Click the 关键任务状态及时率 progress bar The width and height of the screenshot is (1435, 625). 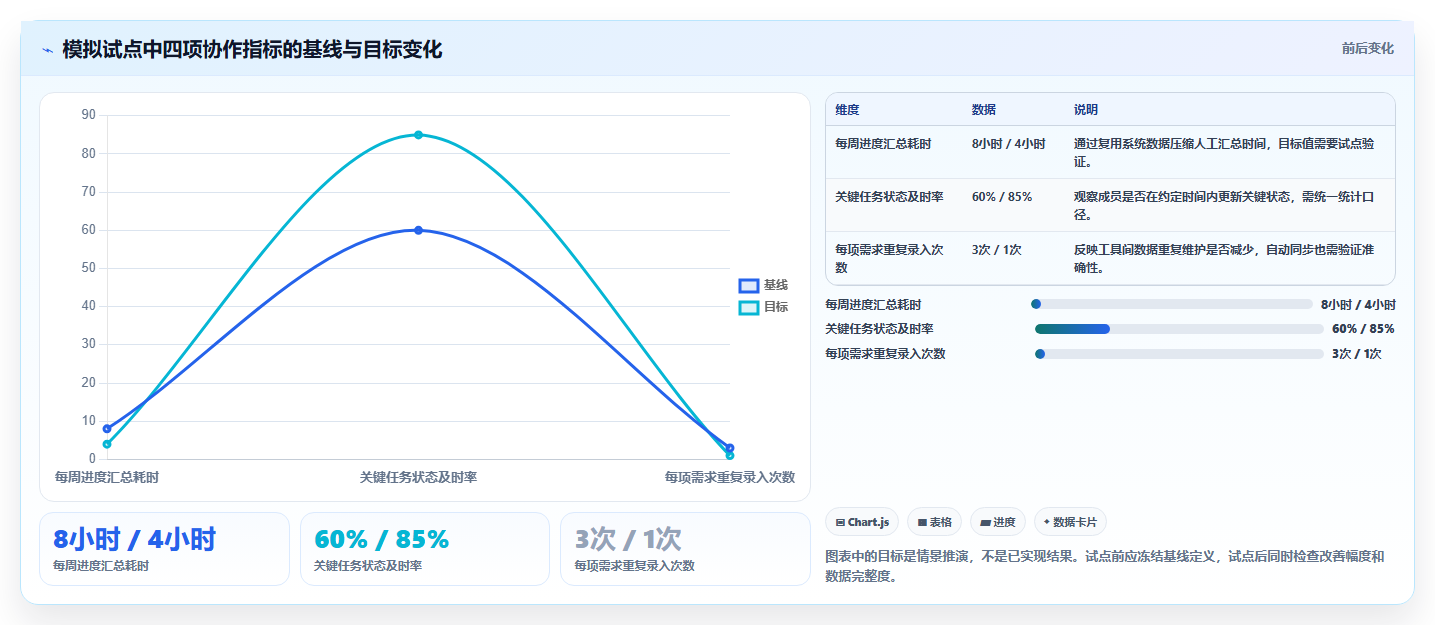point(1179,329)
